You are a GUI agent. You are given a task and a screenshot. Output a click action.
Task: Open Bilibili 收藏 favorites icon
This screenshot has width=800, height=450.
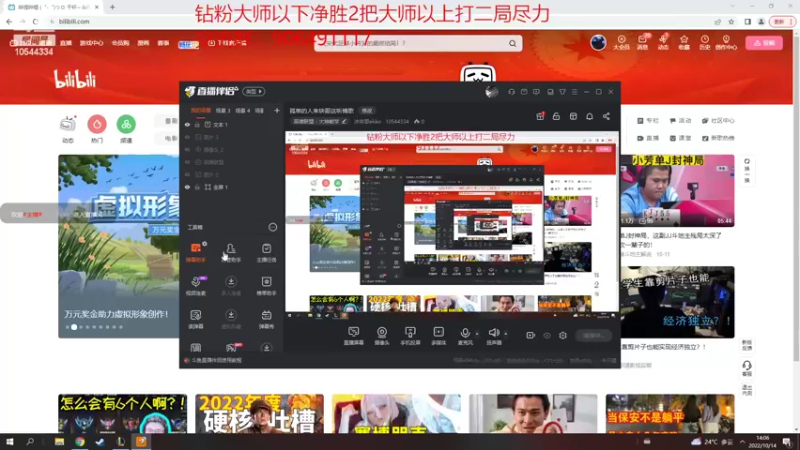(684, 42)
